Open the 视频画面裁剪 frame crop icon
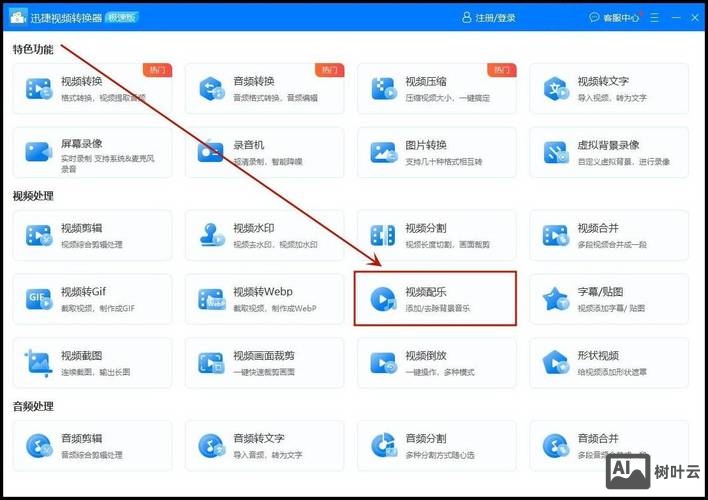This screenshot has width=708, height=500. point(211,363)
